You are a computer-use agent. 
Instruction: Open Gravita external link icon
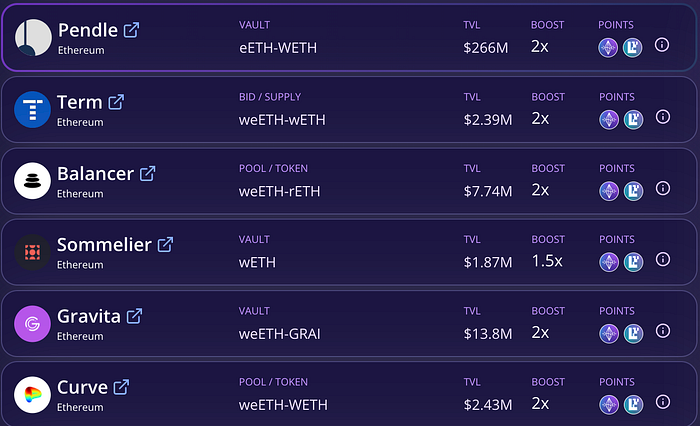click(134, 316)
